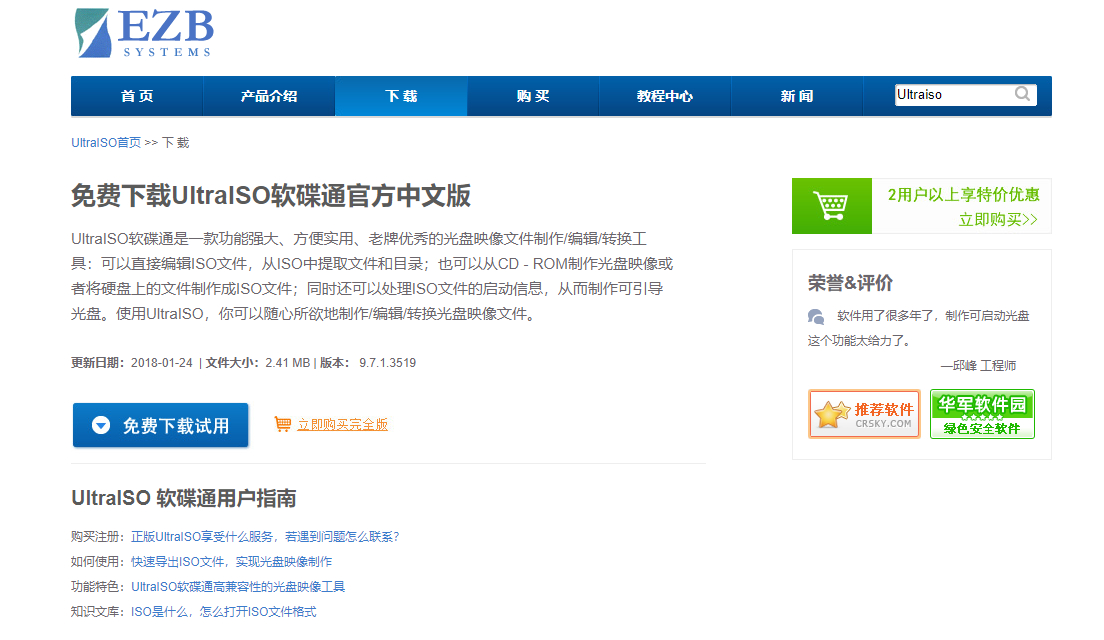The width and height of the screenshot is (1104, 640).
Task: Click the 购买注册 label
Action: [98, 537]
